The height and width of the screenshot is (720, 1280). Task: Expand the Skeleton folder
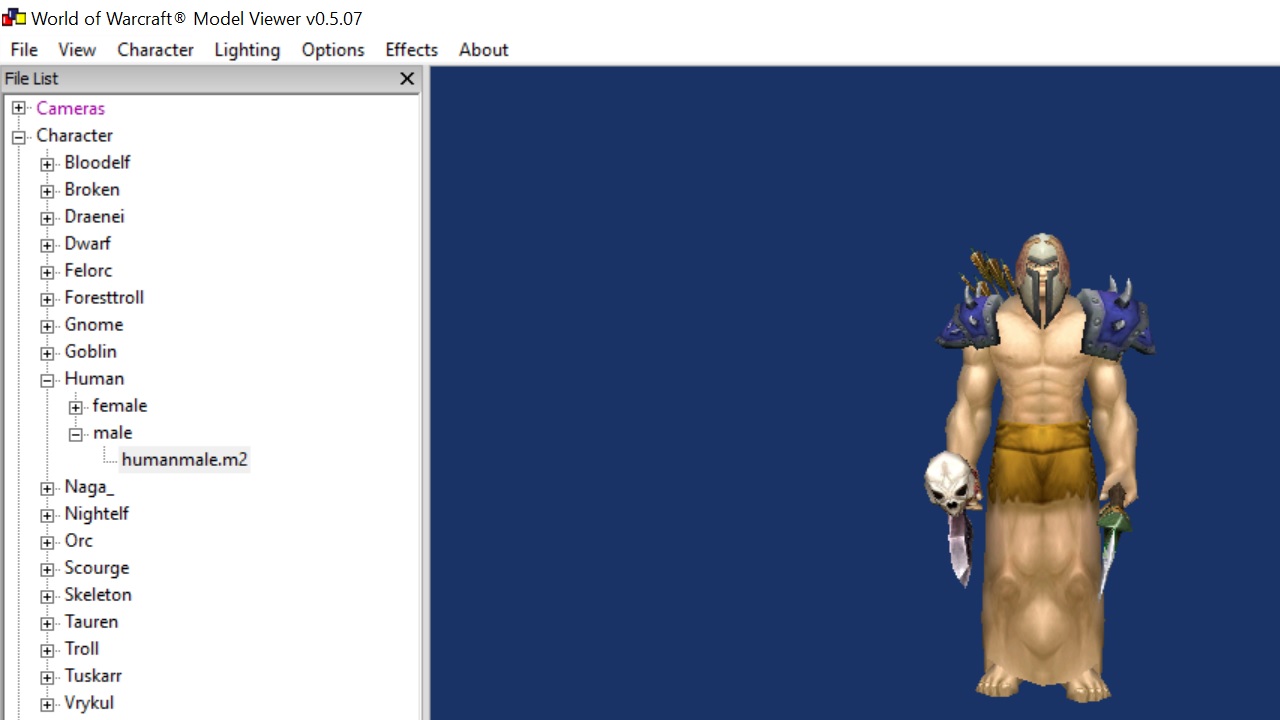[47, 595]
